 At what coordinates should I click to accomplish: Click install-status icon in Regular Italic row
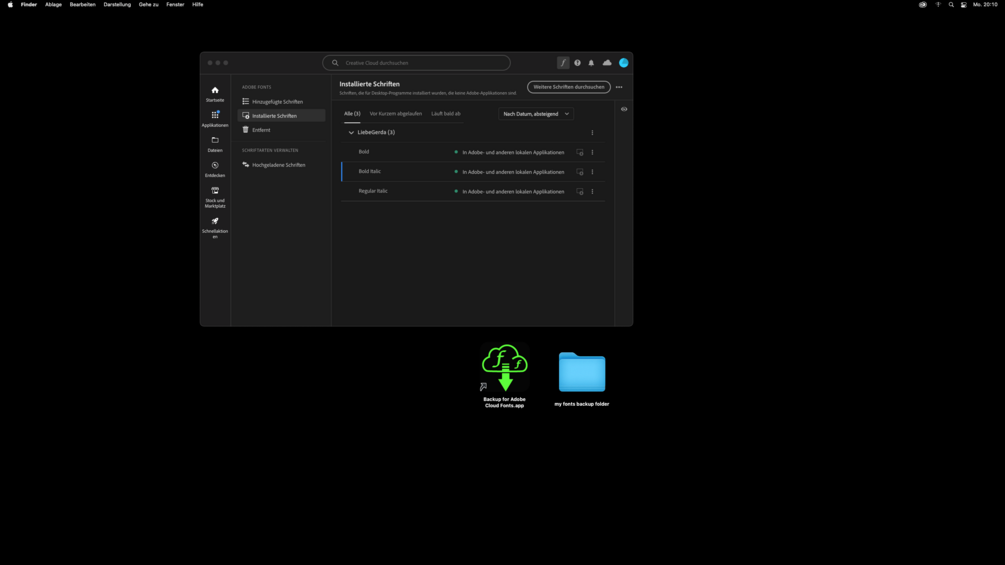pyautogui.click(x=579, y=192)
